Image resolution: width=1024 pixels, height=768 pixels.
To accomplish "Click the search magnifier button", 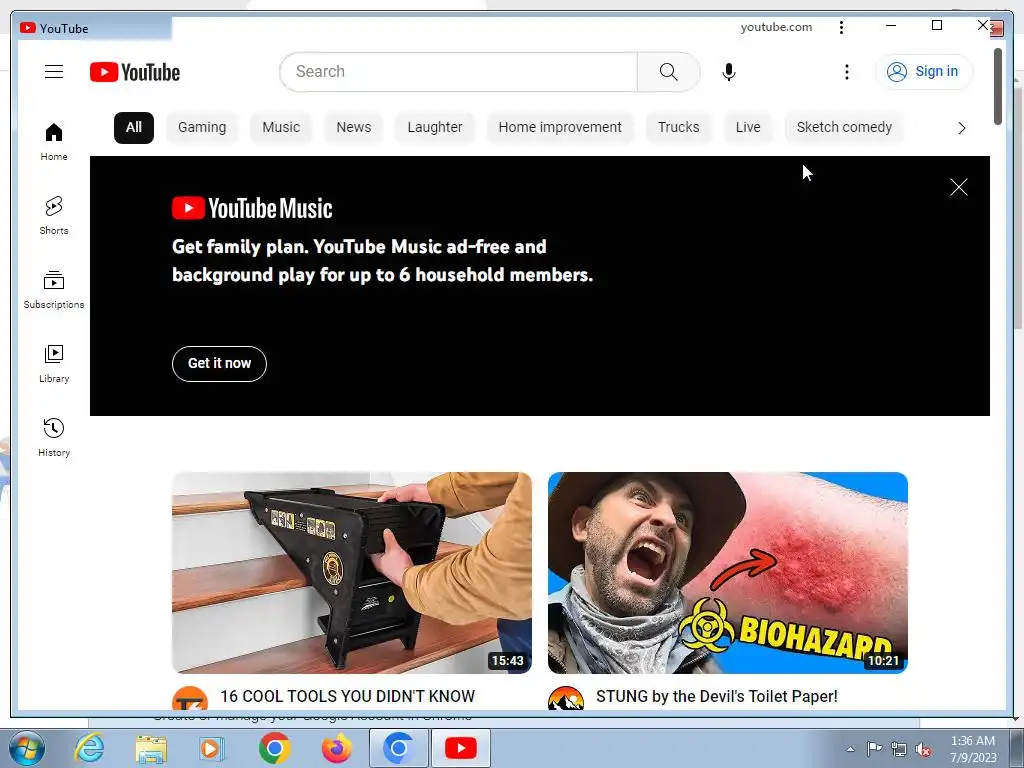I will (668, 72).
